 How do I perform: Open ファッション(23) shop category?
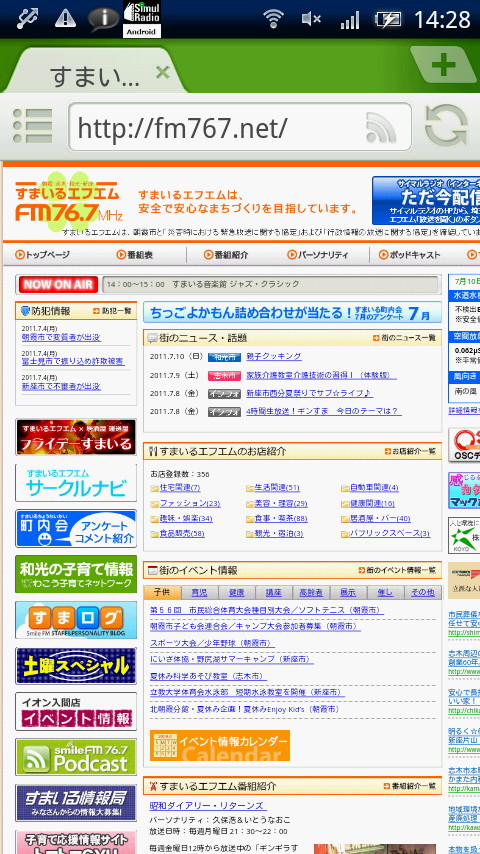point(185,503)
